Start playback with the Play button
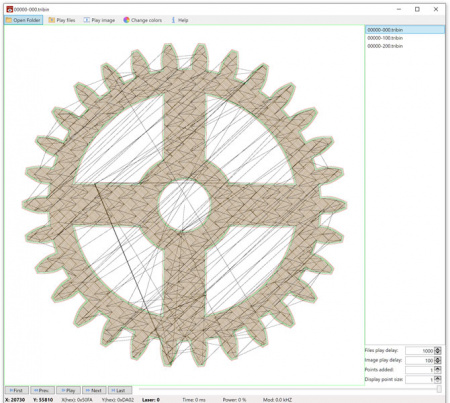 coord(68,390)
